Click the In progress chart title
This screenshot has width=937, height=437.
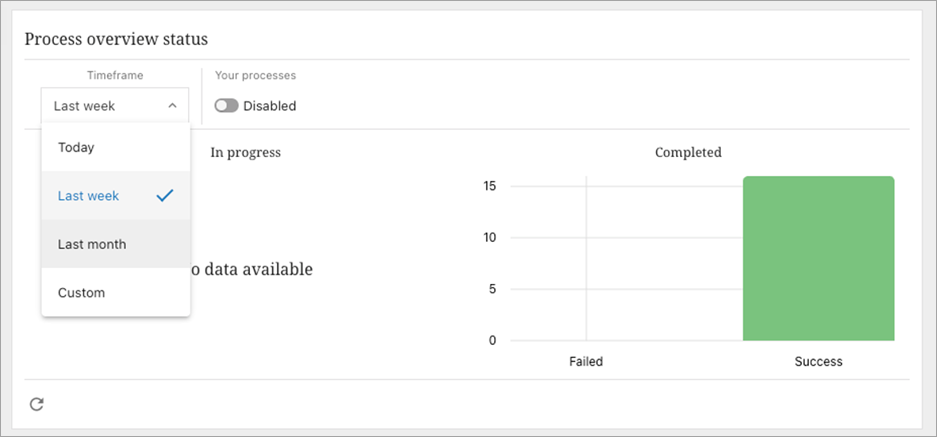[x=245, y=153]
